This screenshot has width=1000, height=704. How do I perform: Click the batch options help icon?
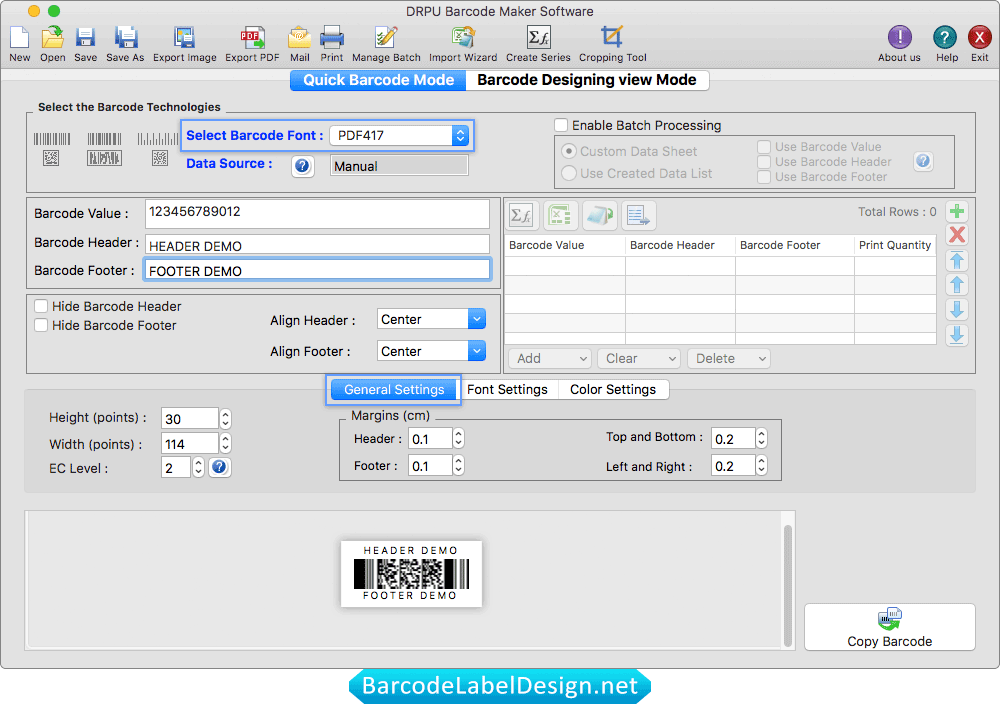(923, 161)
